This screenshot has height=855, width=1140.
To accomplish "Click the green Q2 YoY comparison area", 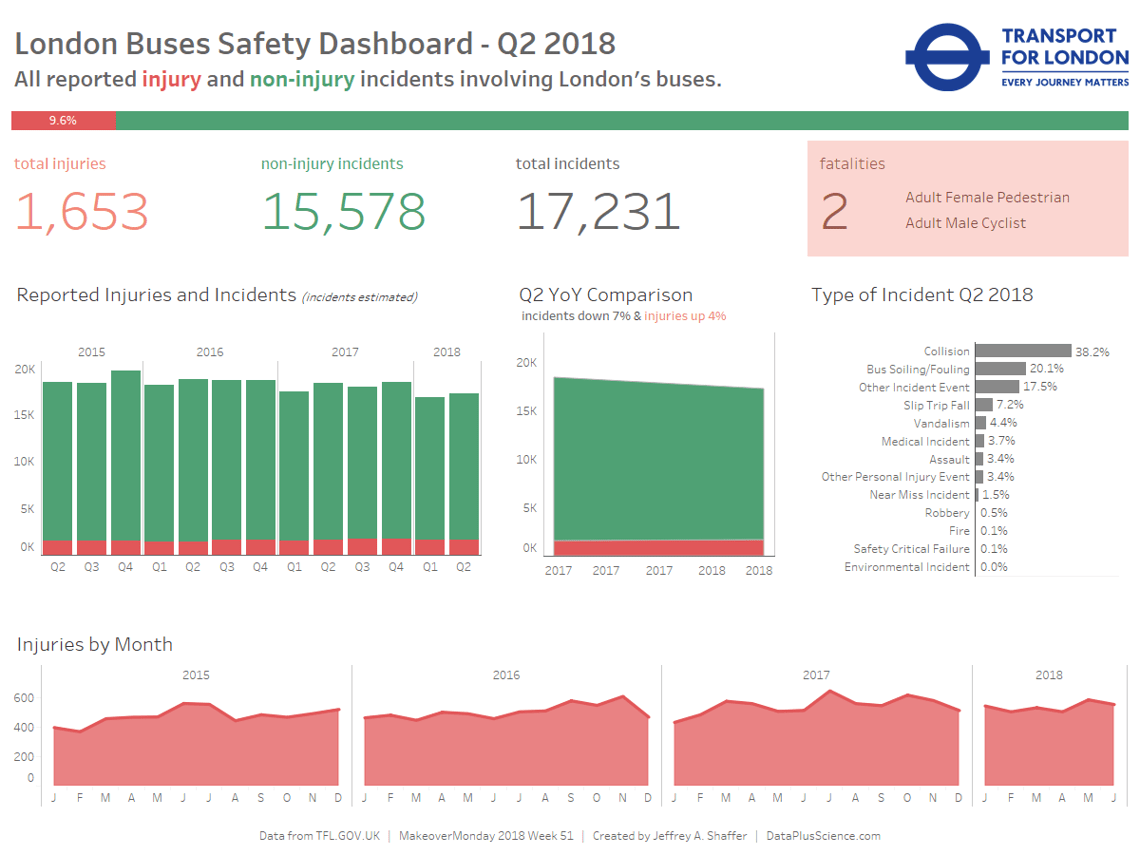I will pyautogui.click(x=659, y=459).
